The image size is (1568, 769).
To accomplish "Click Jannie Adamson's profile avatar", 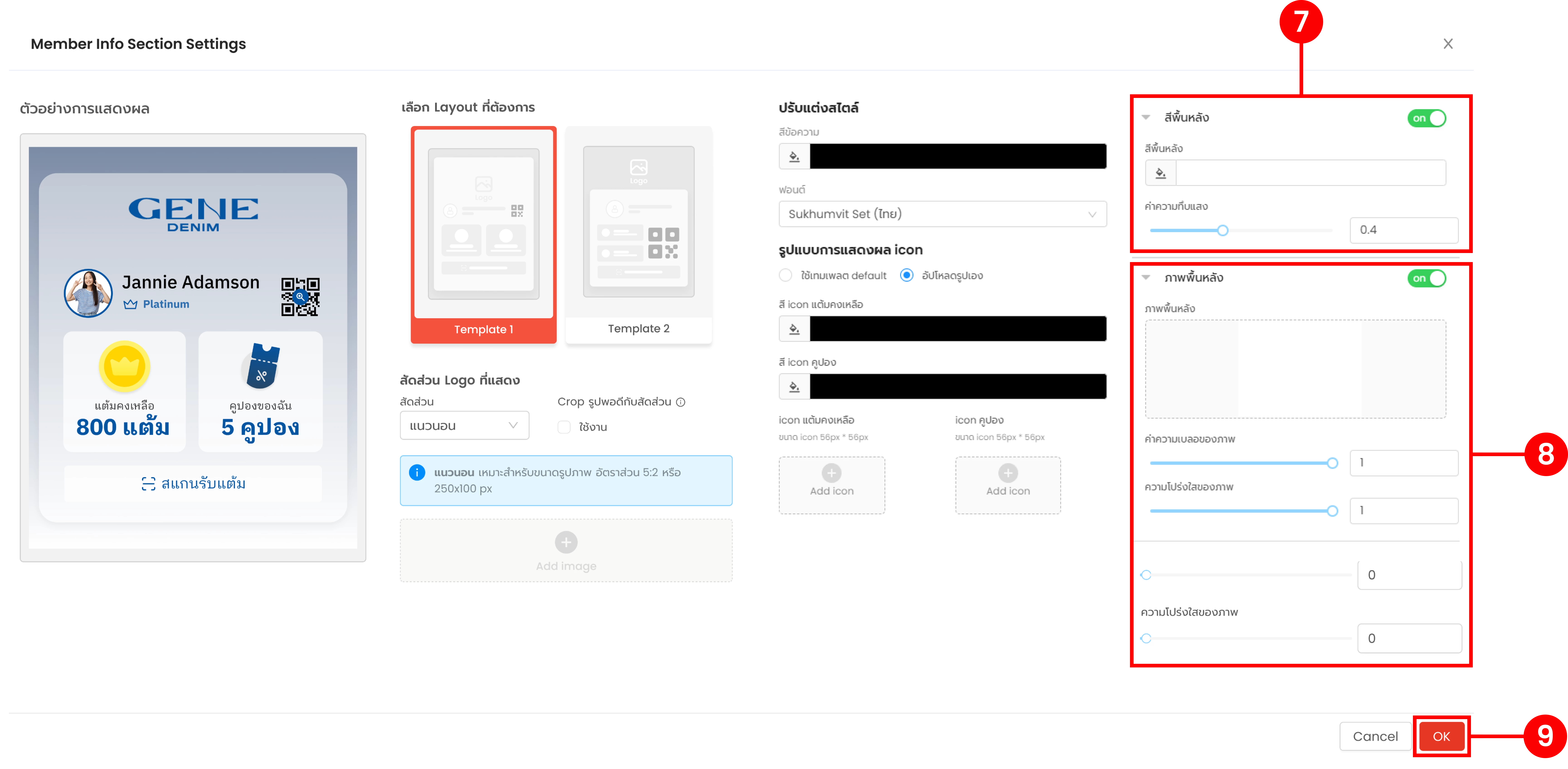I will tap(88, 293).
